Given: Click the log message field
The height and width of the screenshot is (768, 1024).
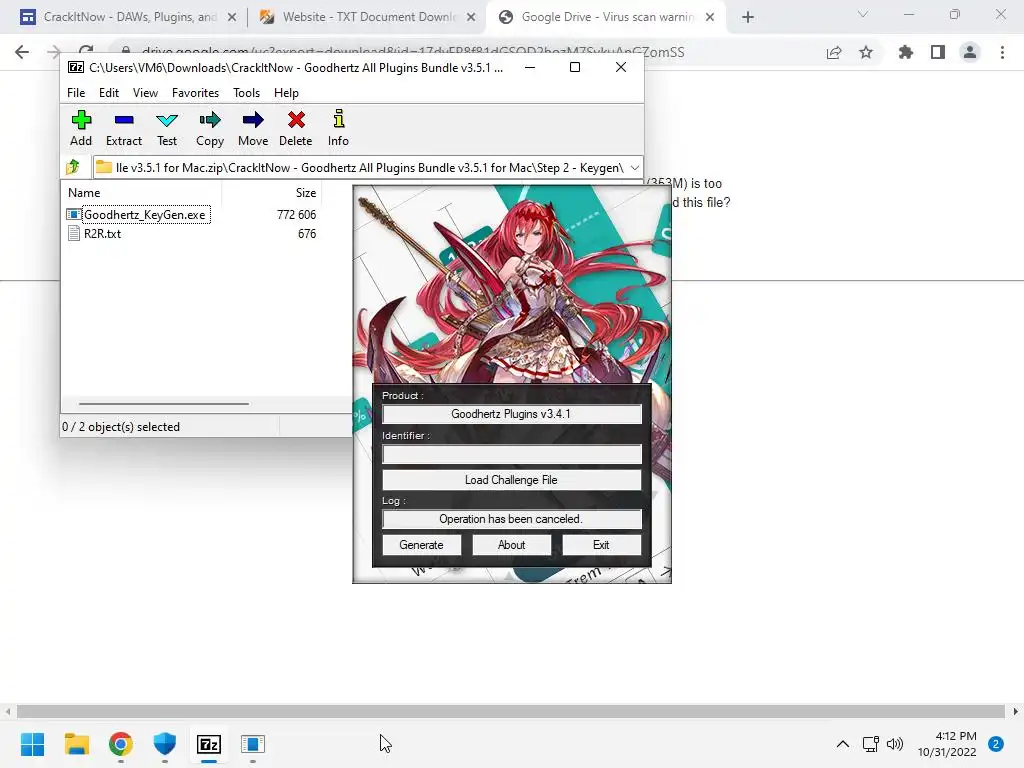Looking at the screenshot, I should pyautogui.click(x=511, y=519).
